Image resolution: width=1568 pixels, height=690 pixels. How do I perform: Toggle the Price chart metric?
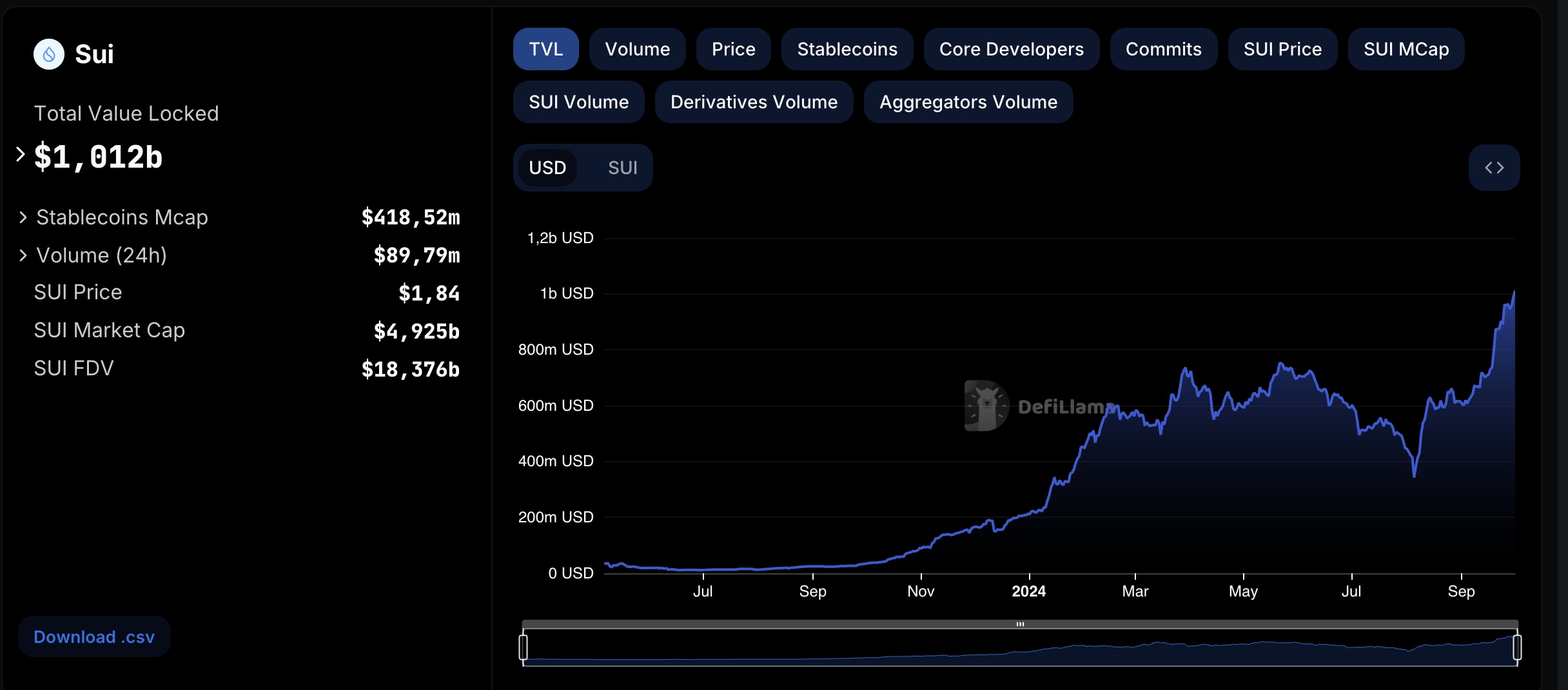pos(733,49)
